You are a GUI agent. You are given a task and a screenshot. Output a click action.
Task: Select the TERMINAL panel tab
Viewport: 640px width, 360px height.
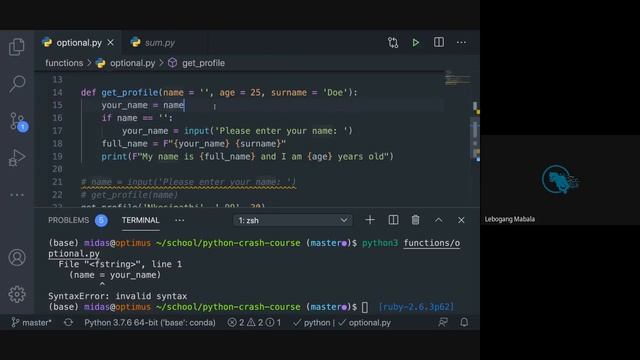pos(140,220)
